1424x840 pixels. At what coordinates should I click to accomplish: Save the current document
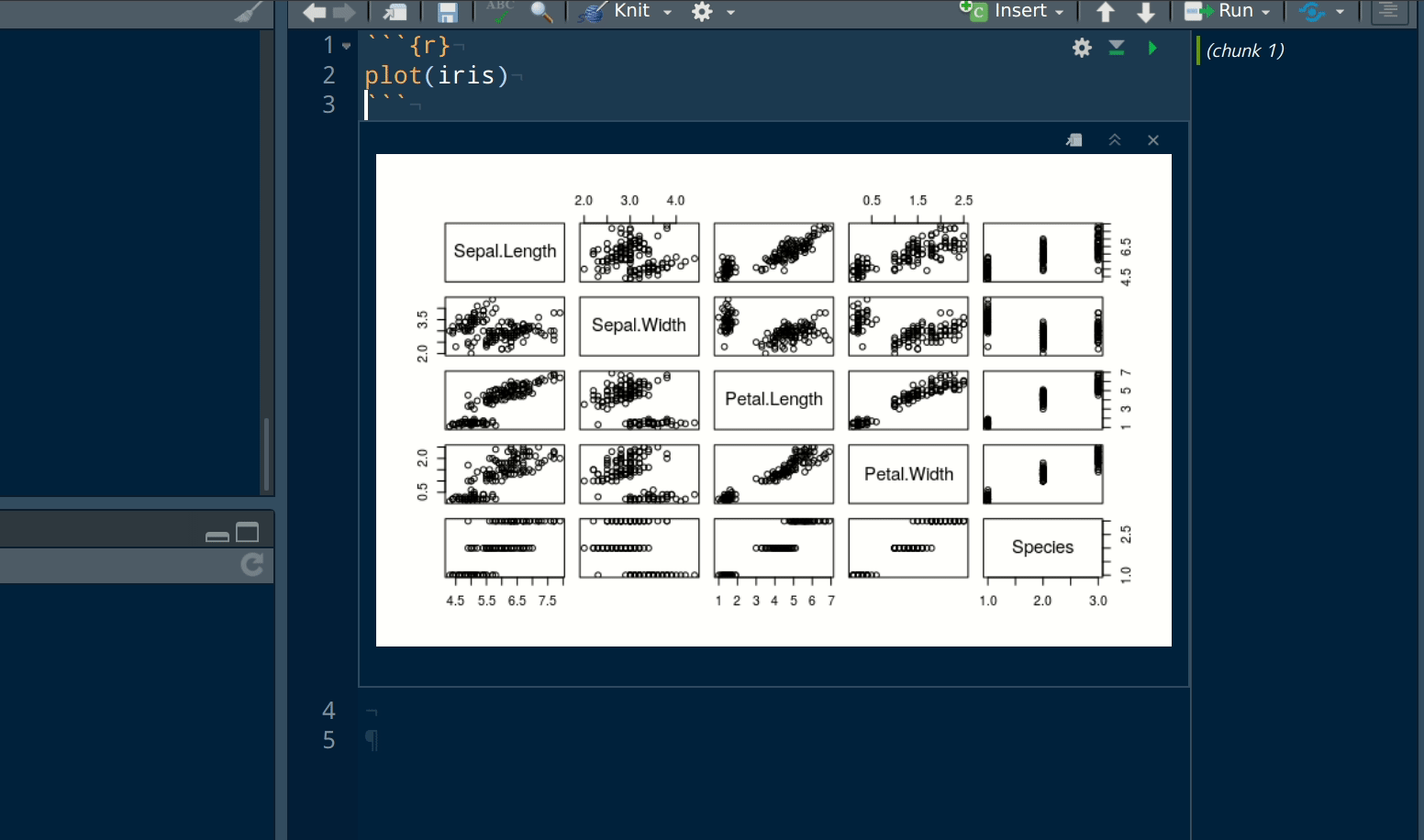[x=447, y=12]
